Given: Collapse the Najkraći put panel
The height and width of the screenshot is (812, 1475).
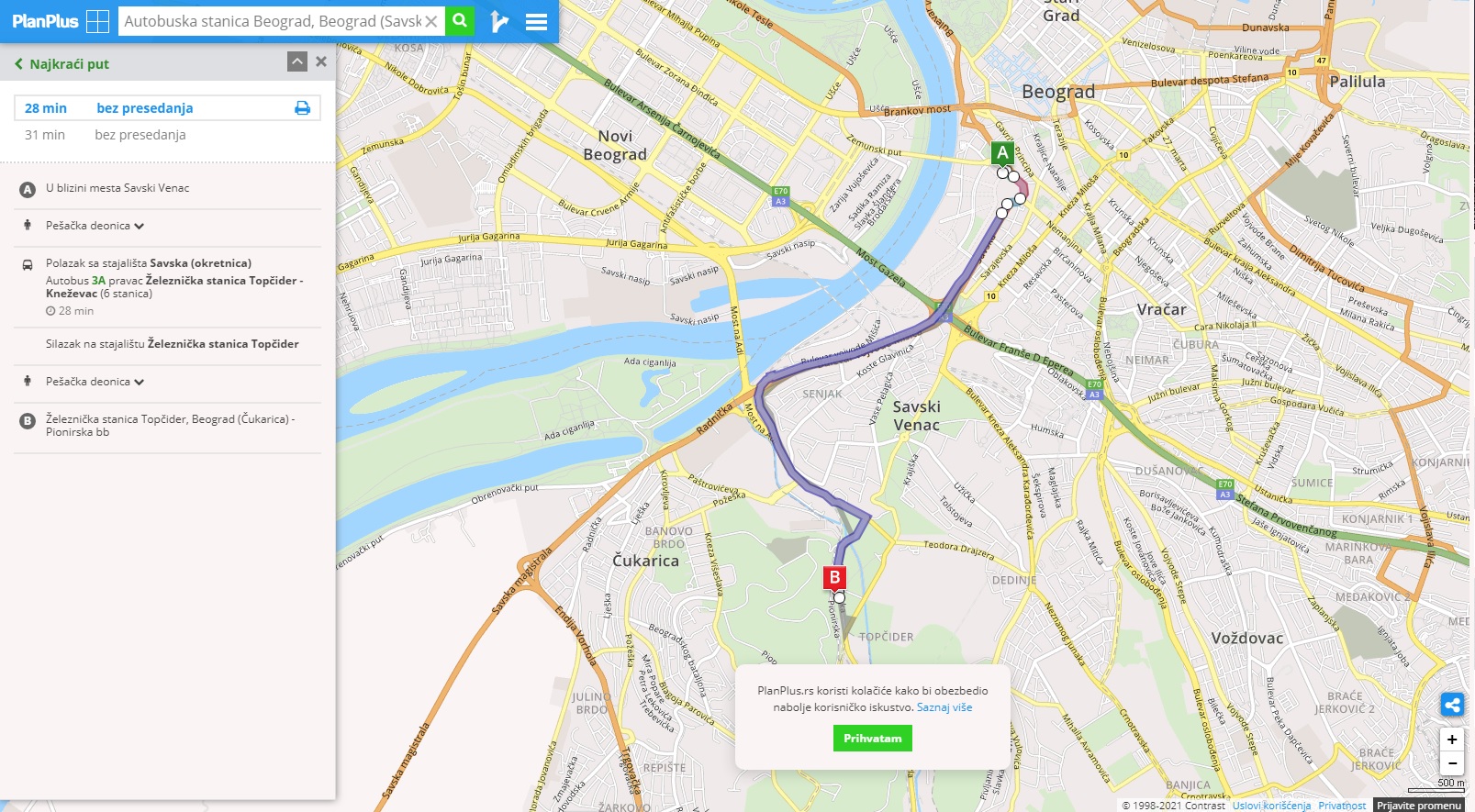Looking at the screenshot, I should [x=296, y=61].
